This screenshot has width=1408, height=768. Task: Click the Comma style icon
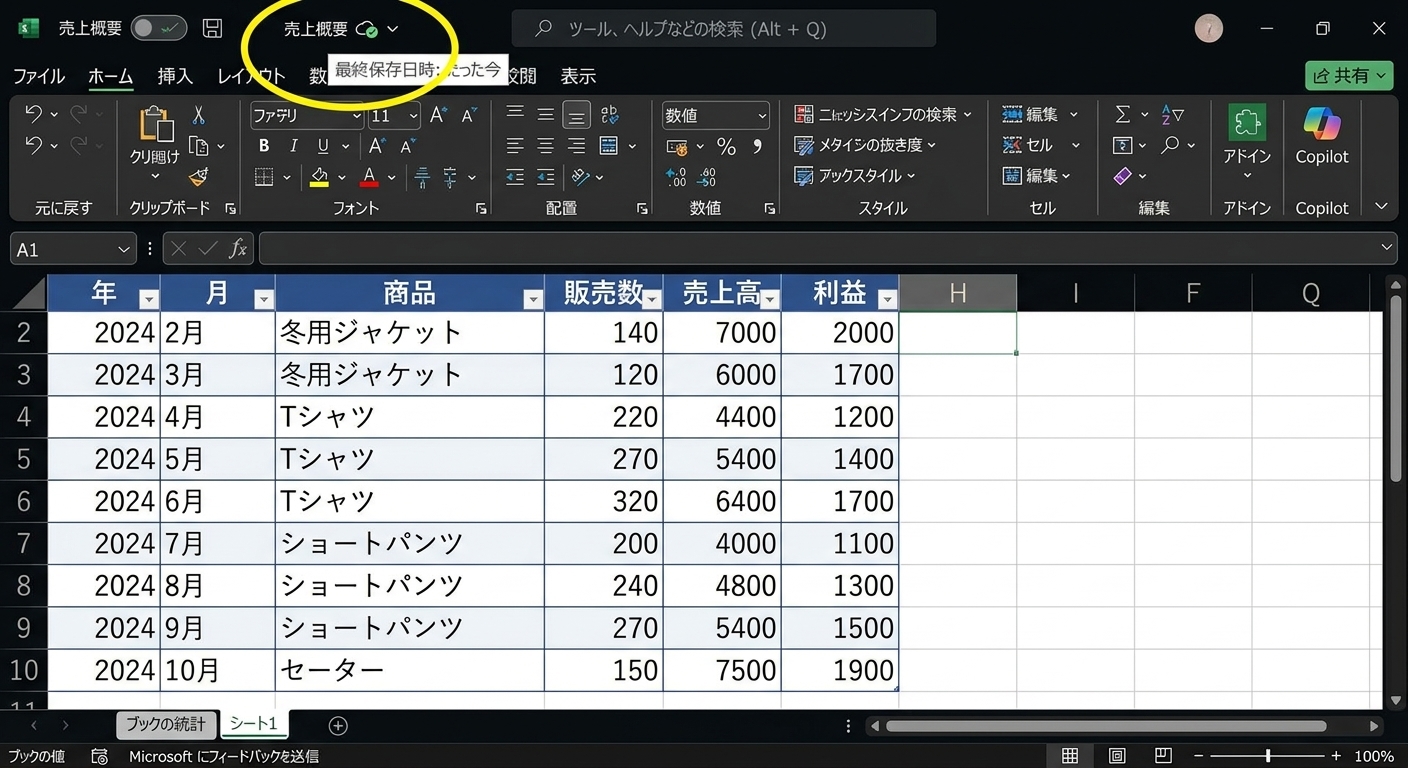click(x=757, y=147)
